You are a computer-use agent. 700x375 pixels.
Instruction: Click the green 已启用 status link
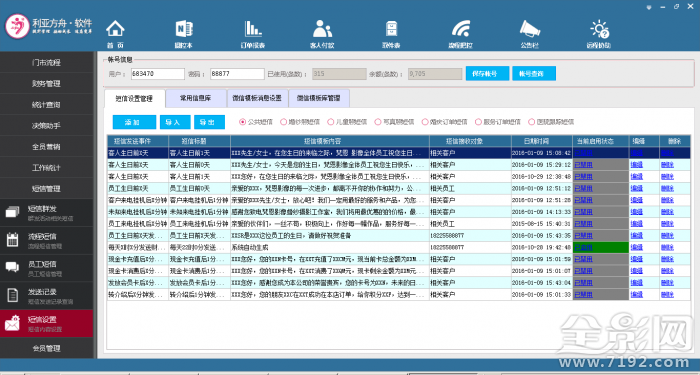pyautogui.click(x=583, y=247)
